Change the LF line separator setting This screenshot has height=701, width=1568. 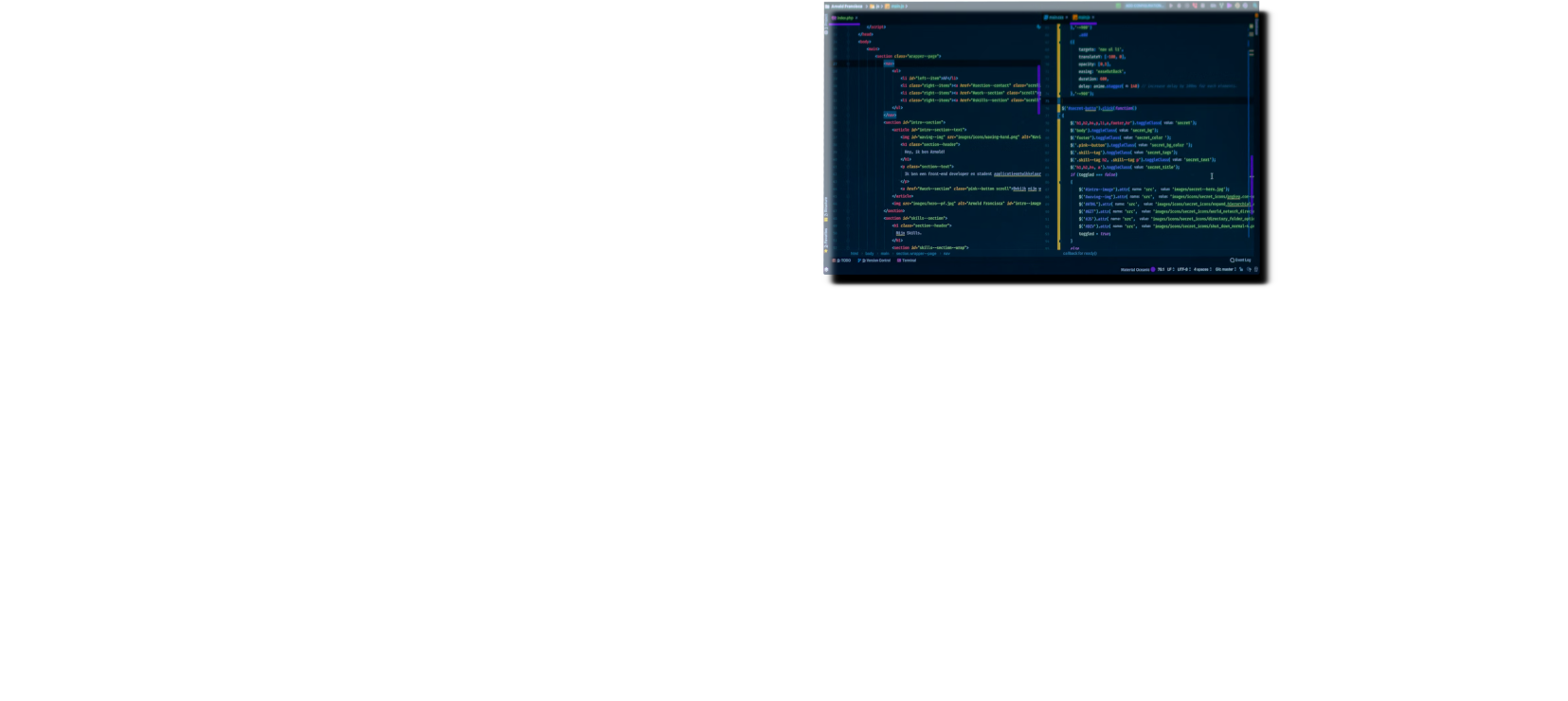1170,270
